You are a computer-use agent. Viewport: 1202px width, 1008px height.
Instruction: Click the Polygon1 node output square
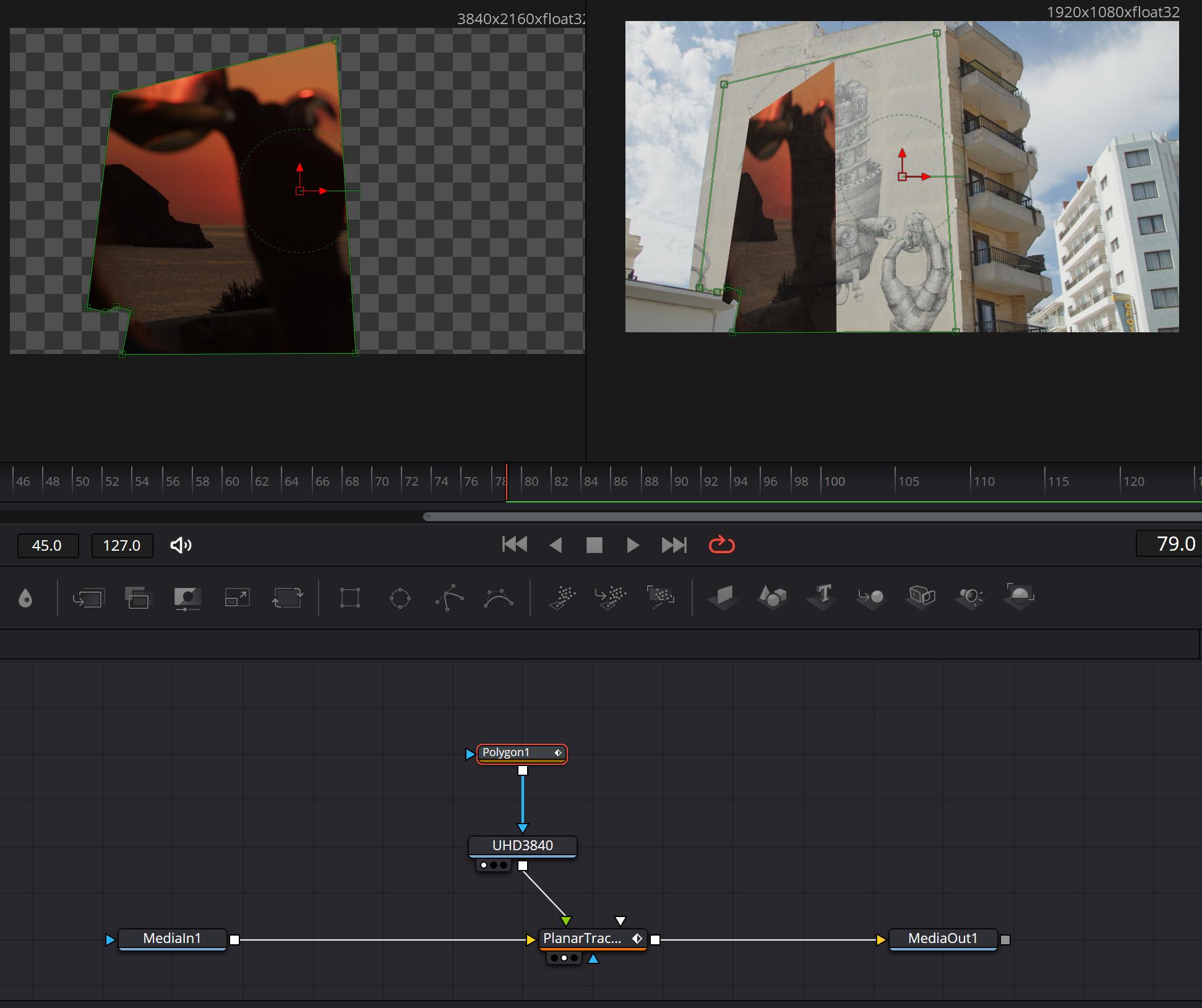(523, 770)
